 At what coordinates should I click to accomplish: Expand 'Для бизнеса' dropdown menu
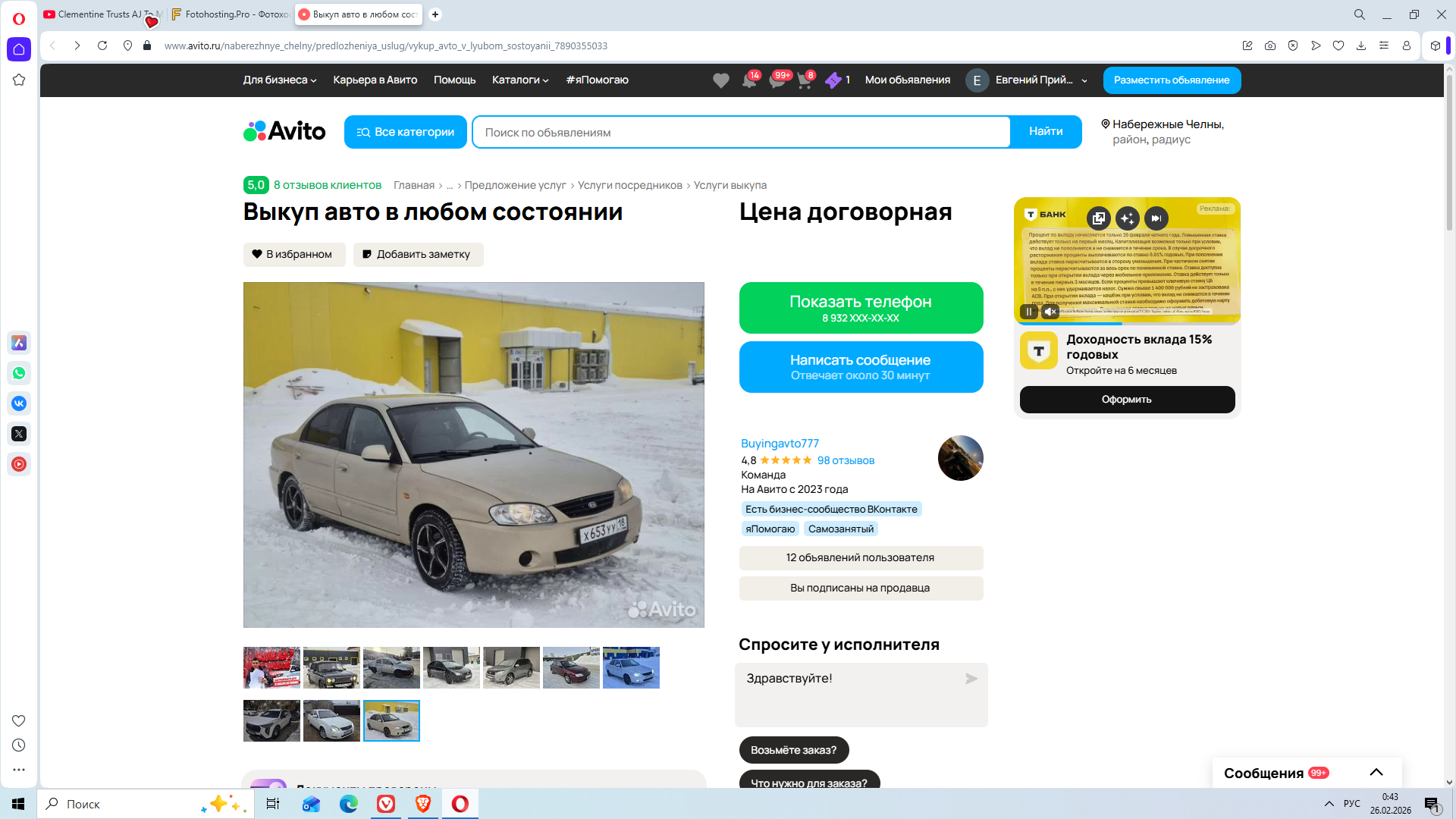point(279,80)
